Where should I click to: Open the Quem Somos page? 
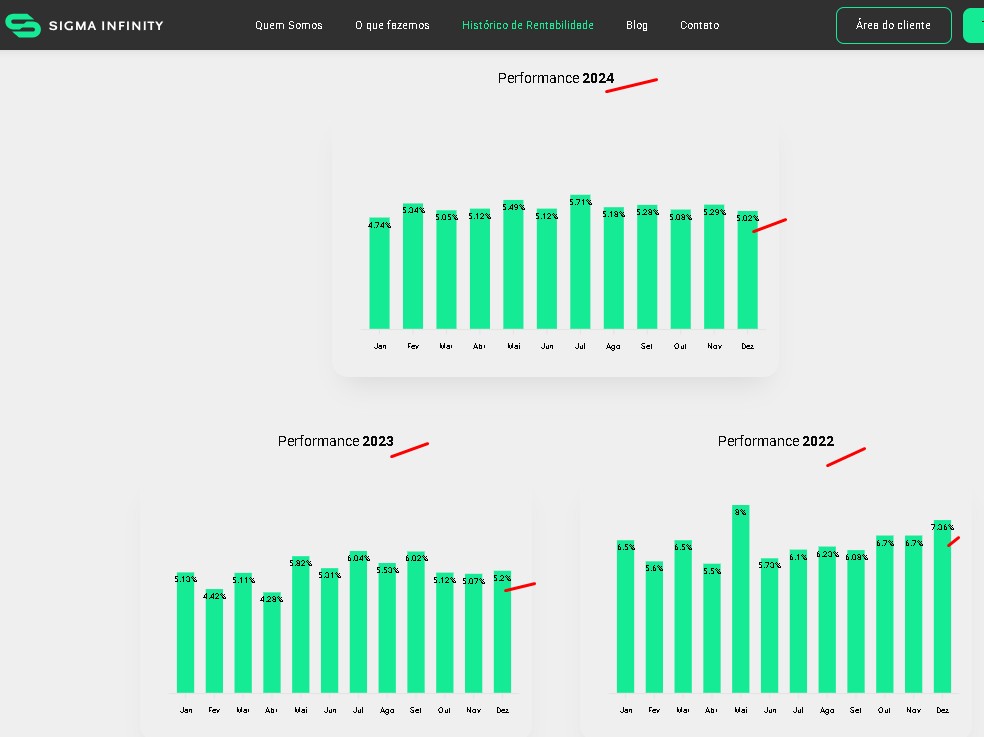pyautogui.click(x=288, y=25)
